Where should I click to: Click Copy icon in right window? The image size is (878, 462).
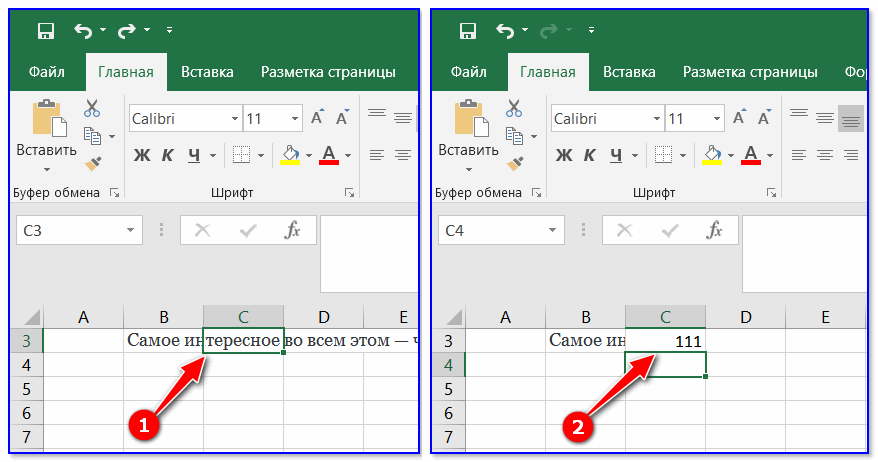(x=514, y=136)
